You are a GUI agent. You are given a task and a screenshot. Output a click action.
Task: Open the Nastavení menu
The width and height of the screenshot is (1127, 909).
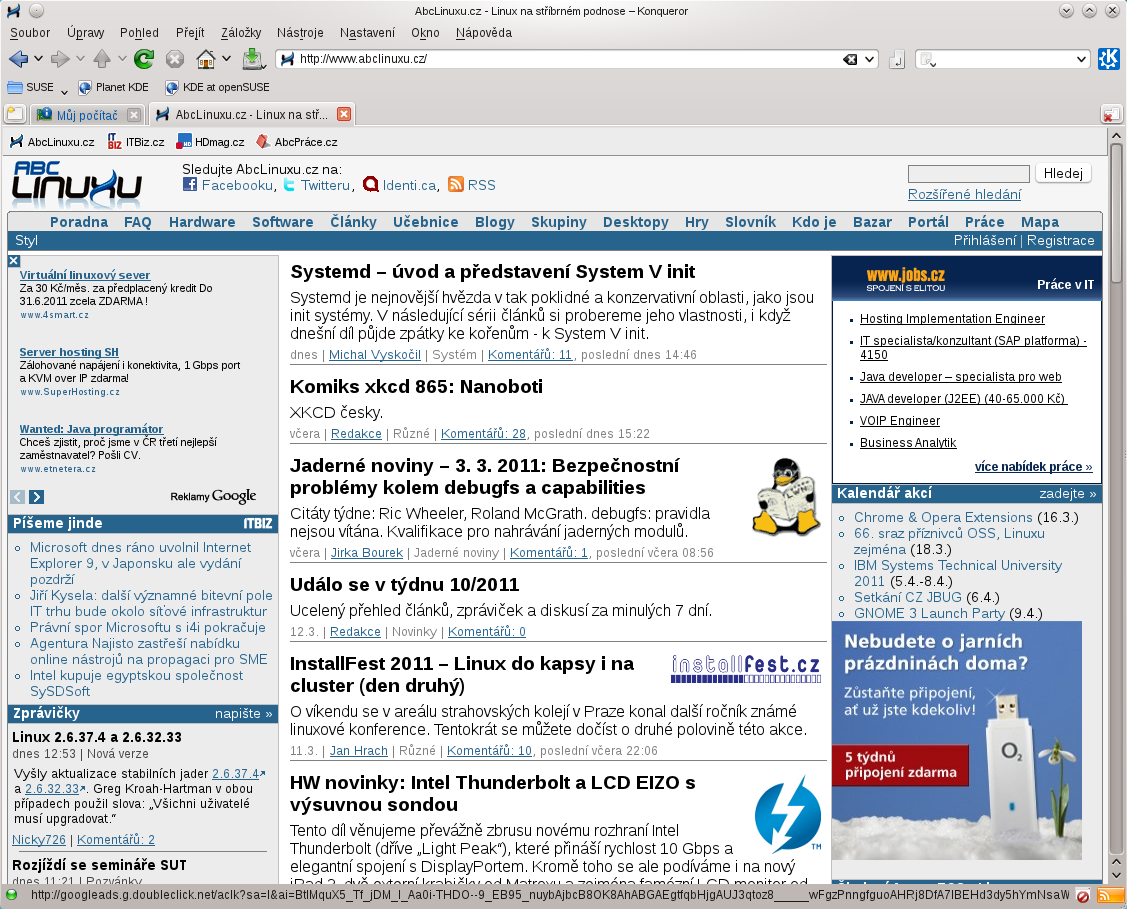(x=367, y=32)
